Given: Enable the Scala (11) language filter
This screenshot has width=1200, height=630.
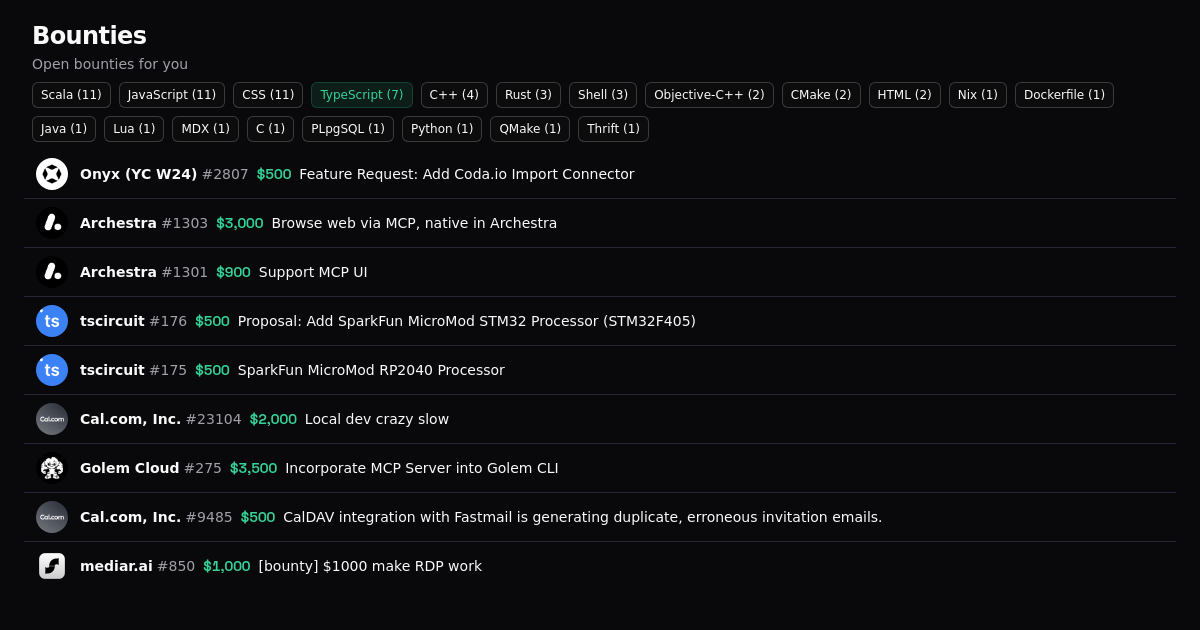Looking at the screenshot, I should point(71,95).
